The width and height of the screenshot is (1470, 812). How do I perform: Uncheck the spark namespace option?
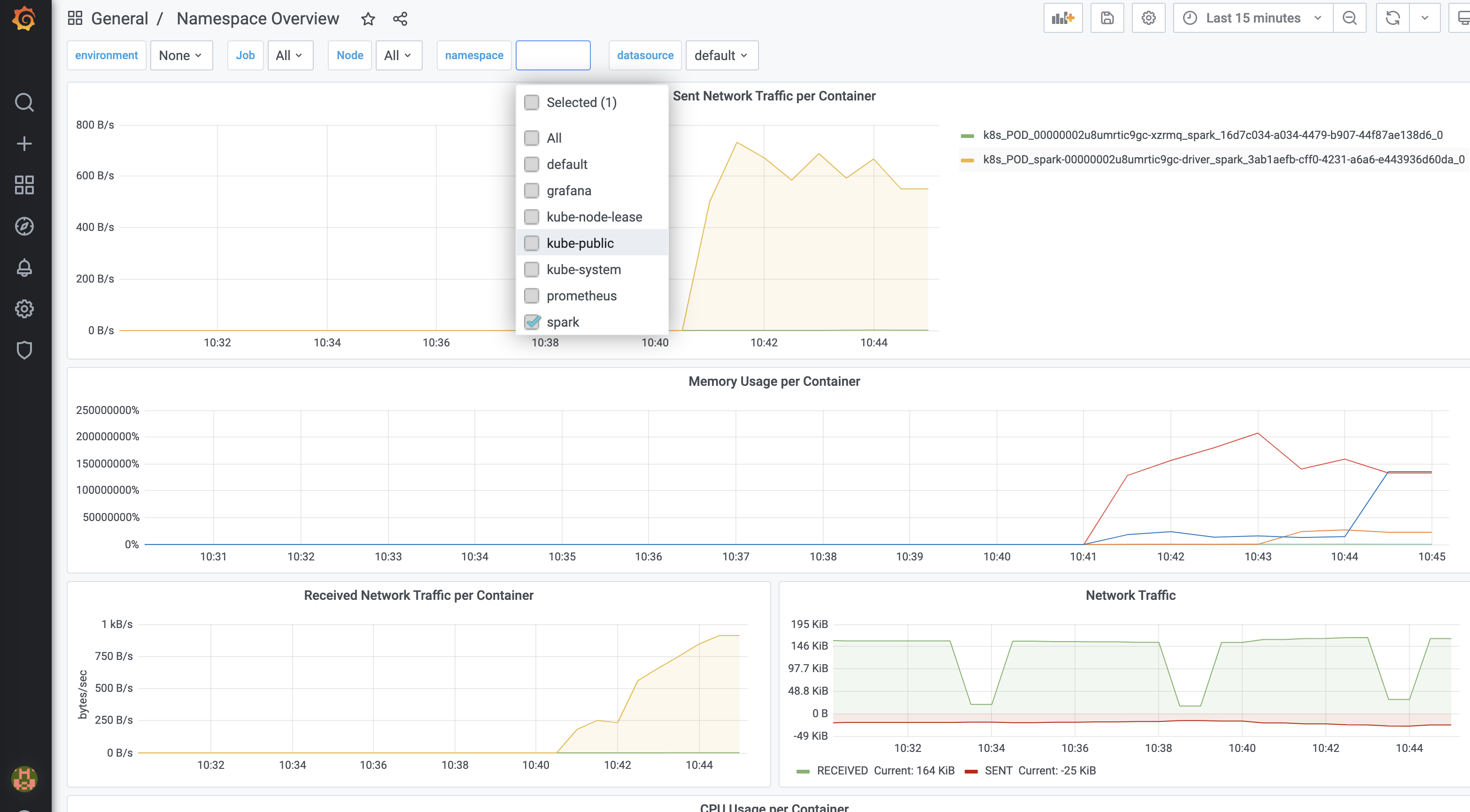tap(531, 322)
